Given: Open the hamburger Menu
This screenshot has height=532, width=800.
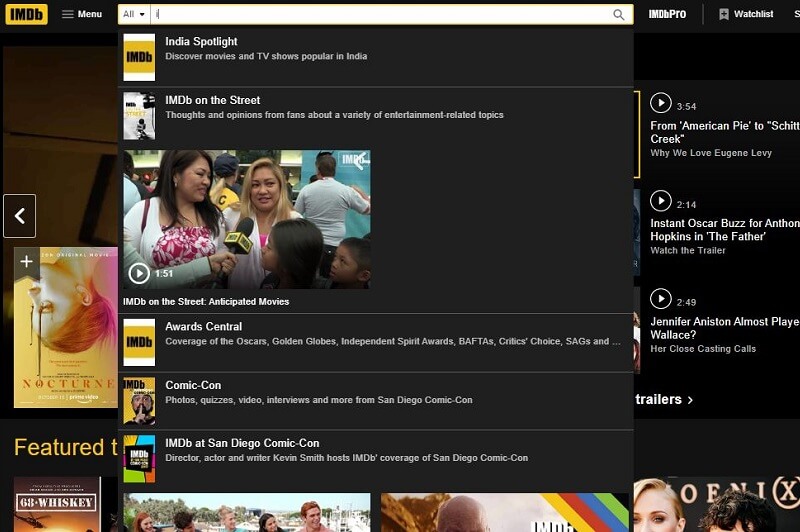Looking at the screenshot, I should tap(82, 14).
